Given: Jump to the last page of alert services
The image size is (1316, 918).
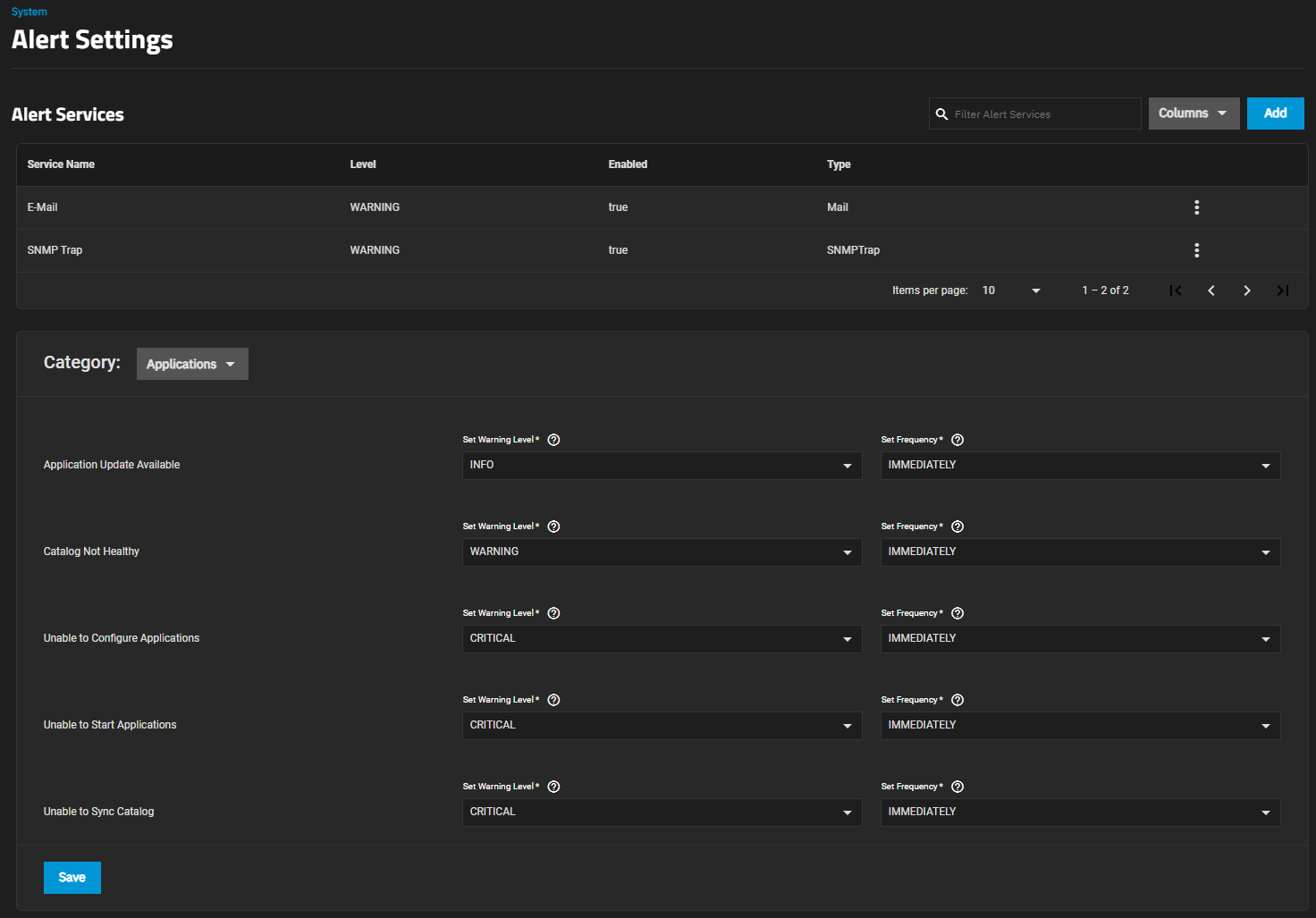Looking at the screenshot, I should point(1282,291).
